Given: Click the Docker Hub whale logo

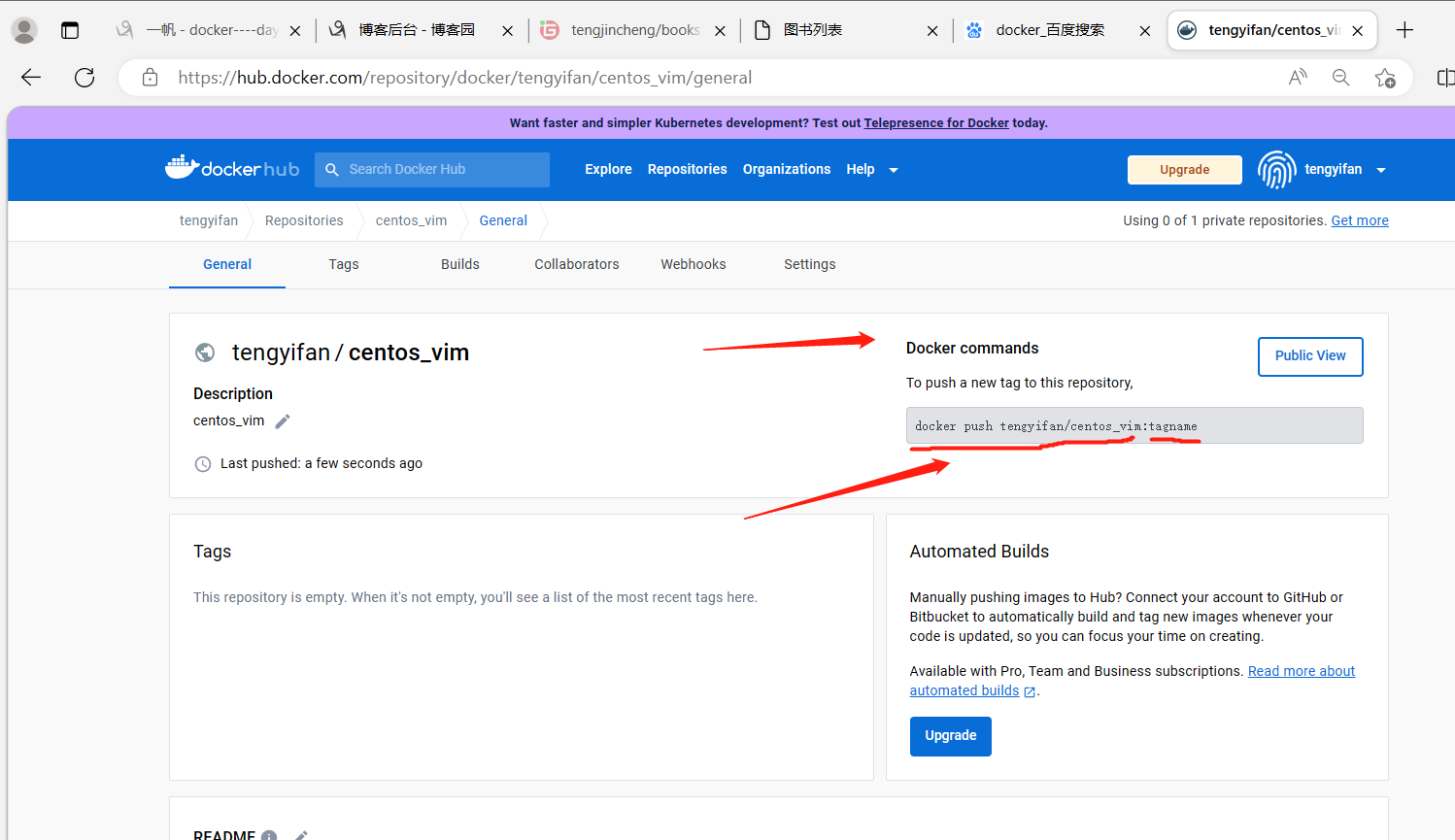Looking at the screenshot, I should pos(232,168).
